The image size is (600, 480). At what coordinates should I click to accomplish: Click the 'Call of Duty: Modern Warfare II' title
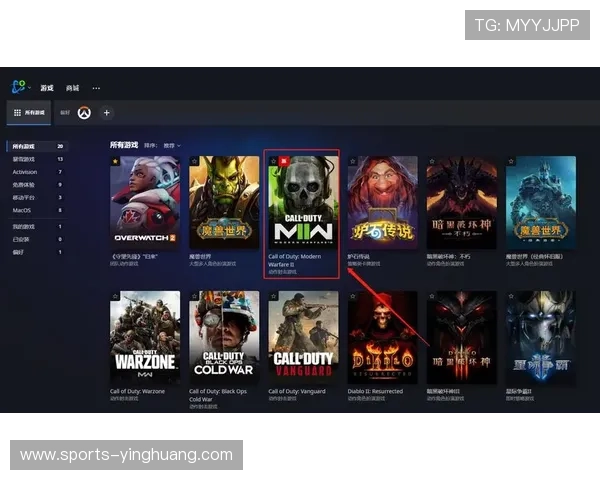pyautogui.click(x=295, y=260)
